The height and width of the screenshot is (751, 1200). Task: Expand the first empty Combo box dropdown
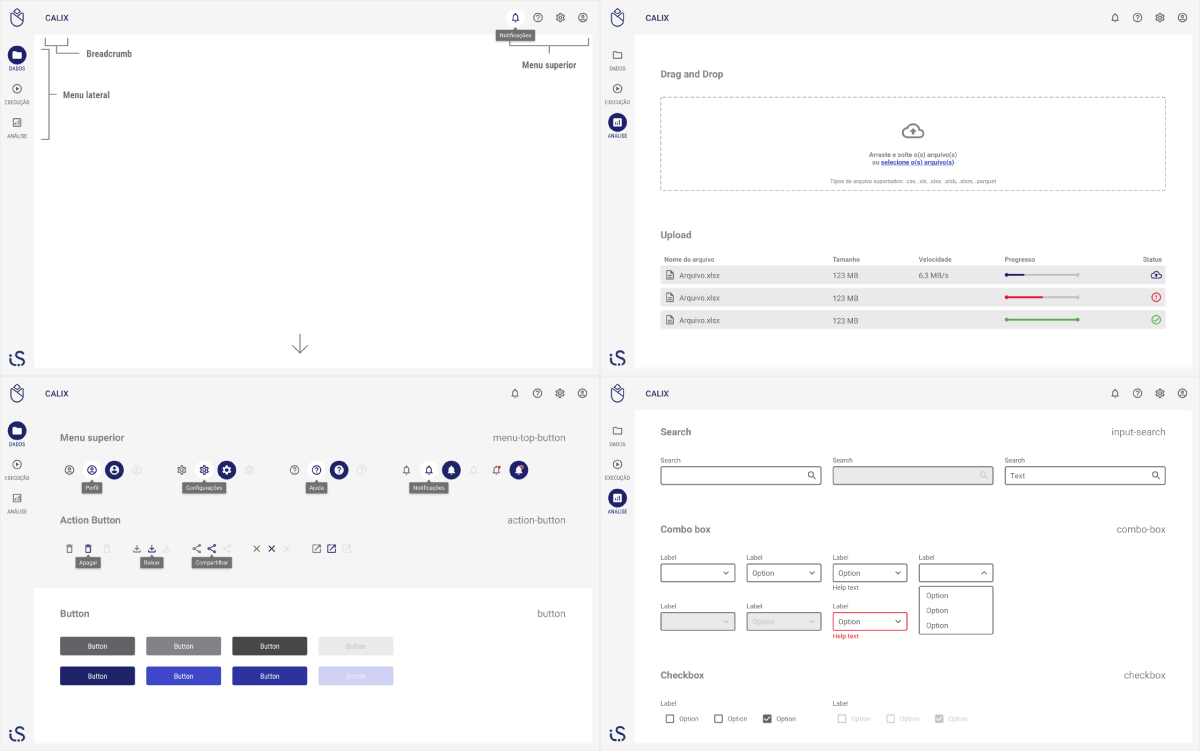pos(697,572)
